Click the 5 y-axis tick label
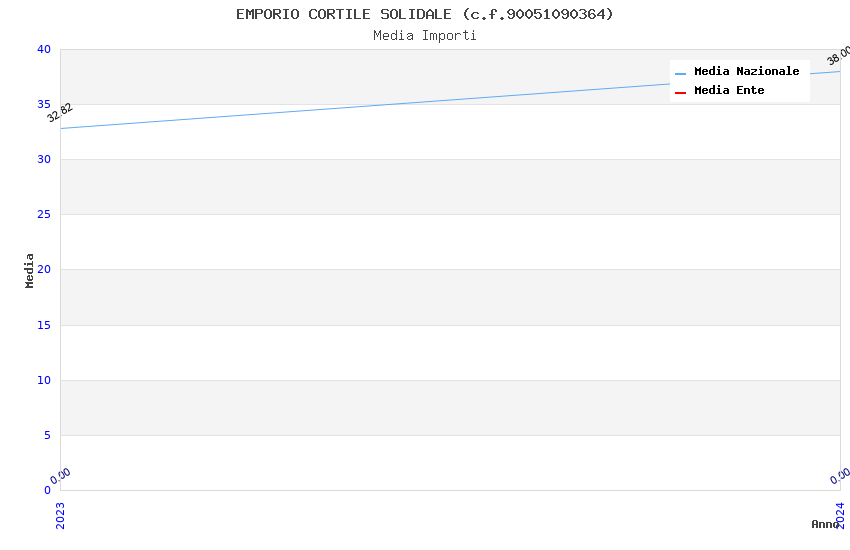The width and height of the screenshot is (850, 550). (48, 435)
